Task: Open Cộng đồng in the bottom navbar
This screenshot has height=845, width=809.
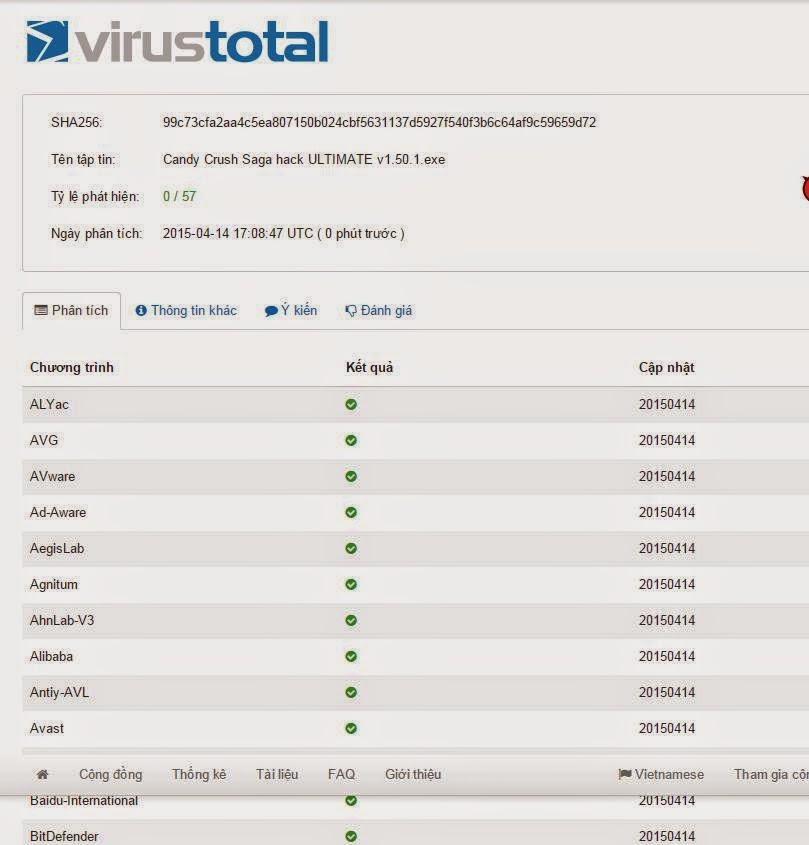Action: click(x=110, y=774)
